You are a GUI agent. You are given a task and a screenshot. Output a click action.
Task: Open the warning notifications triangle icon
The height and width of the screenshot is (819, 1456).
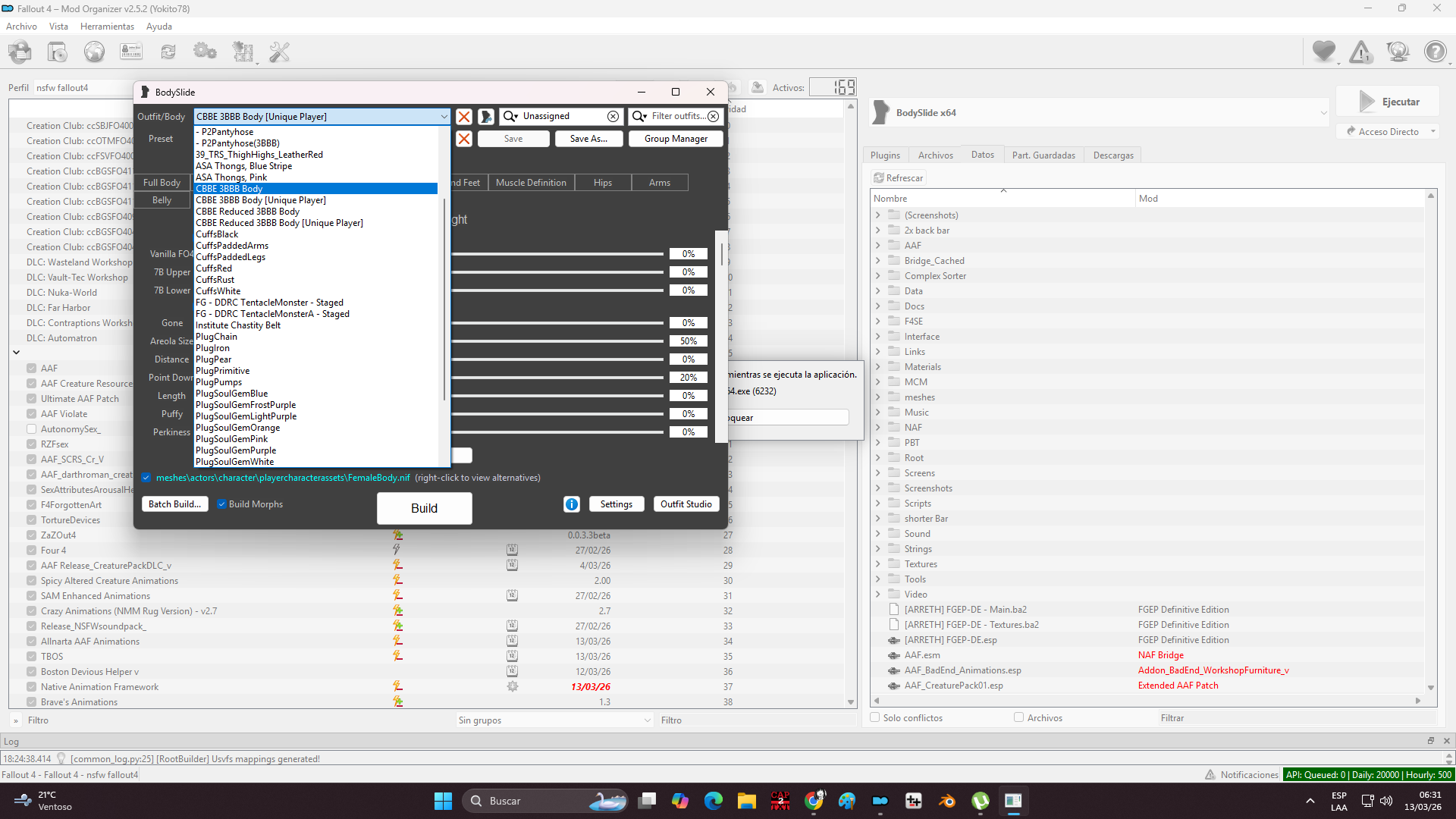(x=1361, y=52)
